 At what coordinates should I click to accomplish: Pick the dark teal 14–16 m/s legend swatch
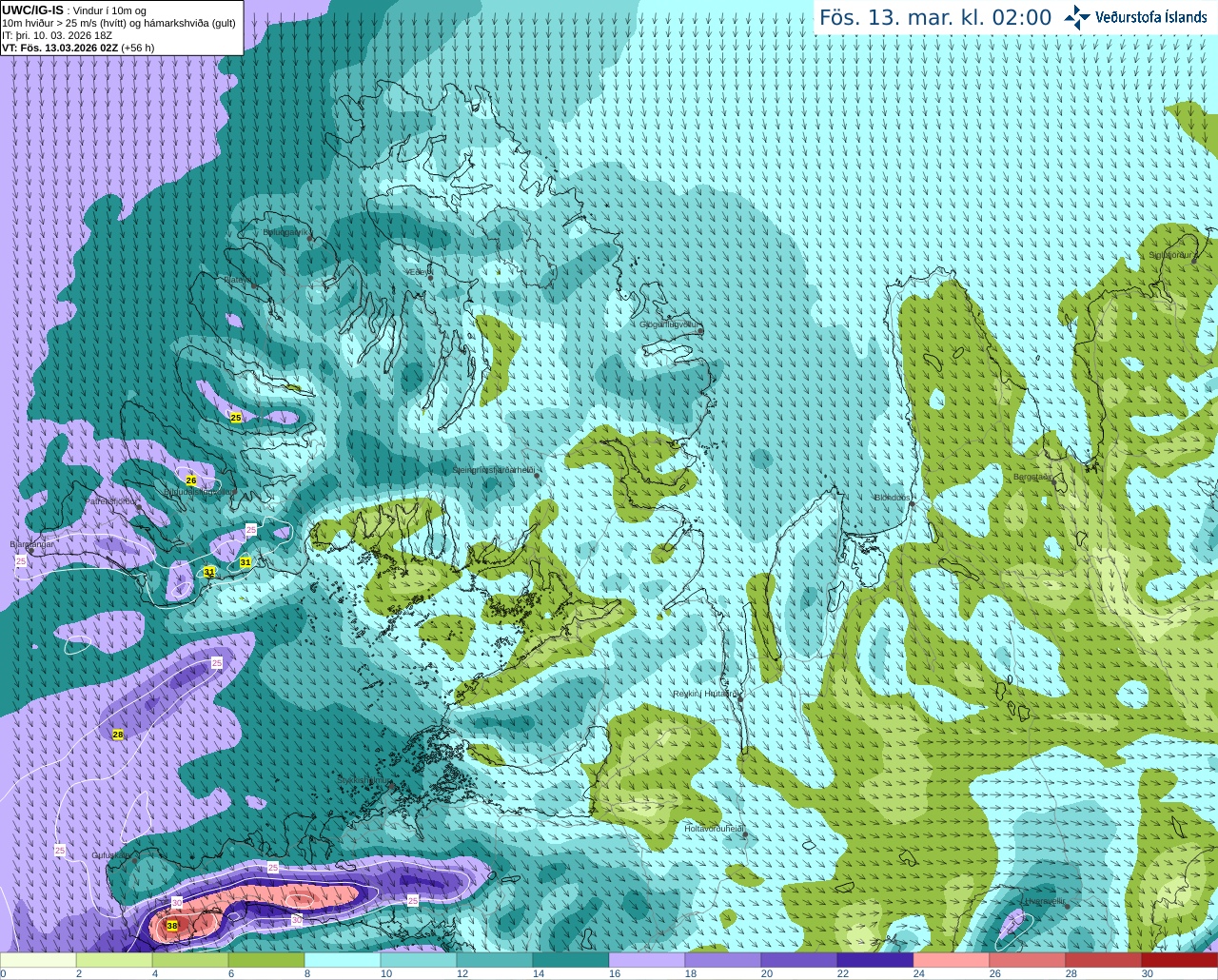click(571, 960)
